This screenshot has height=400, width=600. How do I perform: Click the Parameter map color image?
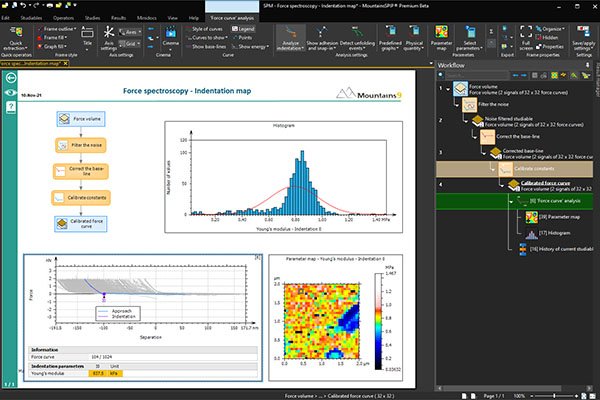321,321
